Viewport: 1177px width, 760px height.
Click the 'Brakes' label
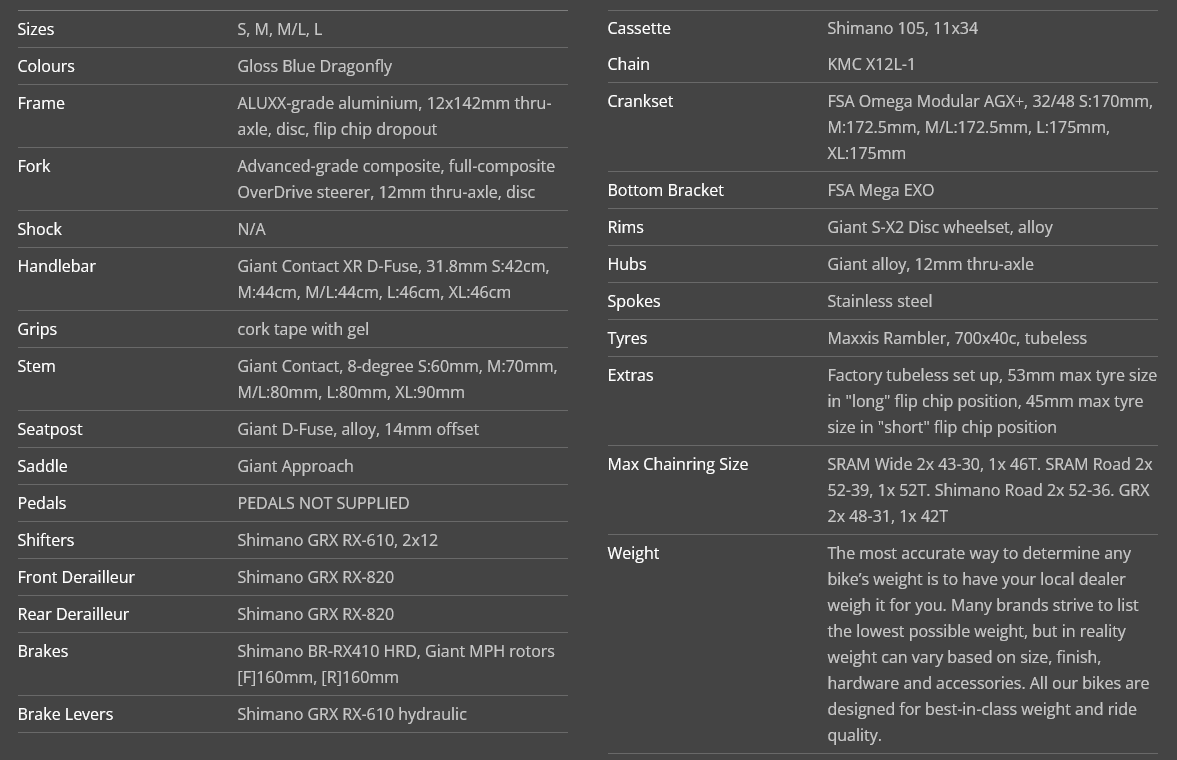pos(43,651)
